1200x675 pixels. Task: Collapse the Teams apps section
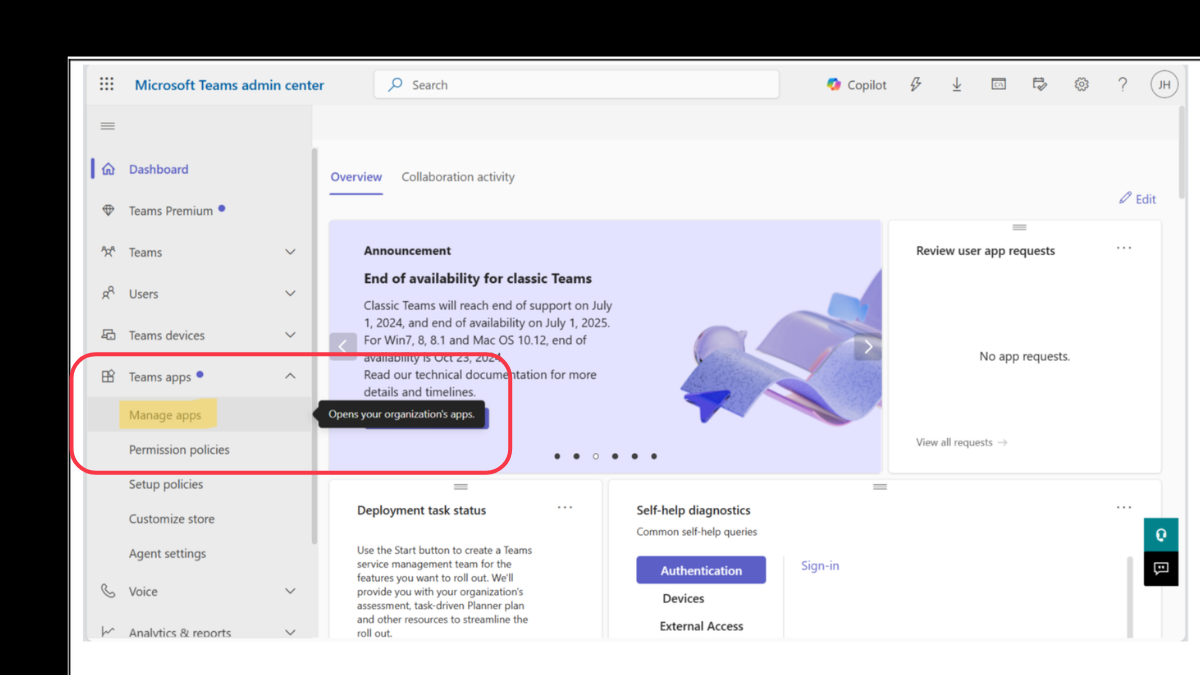point(290,377)
